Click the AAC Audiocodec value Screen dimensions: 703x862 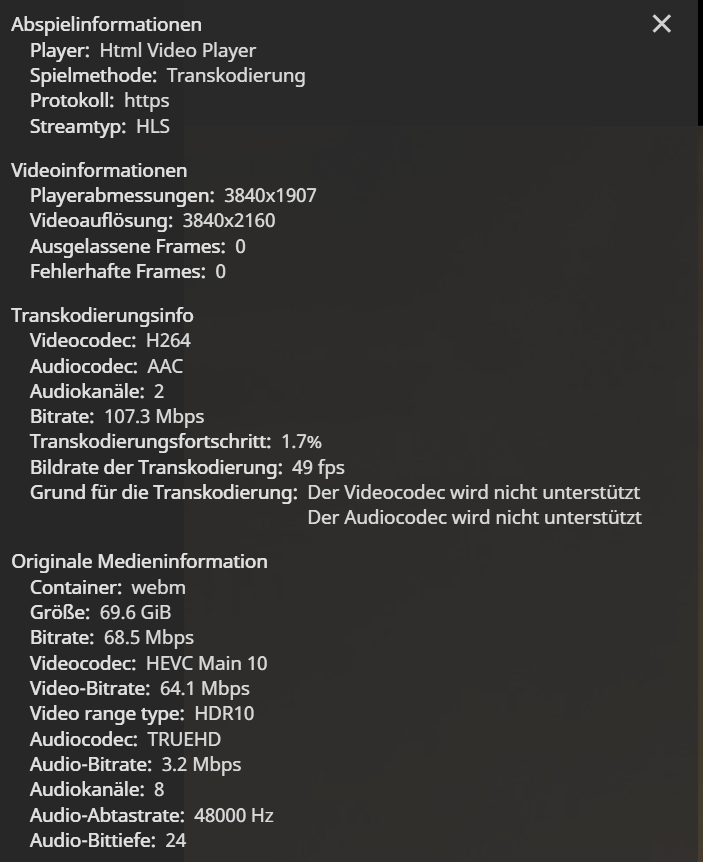[167, 366]
